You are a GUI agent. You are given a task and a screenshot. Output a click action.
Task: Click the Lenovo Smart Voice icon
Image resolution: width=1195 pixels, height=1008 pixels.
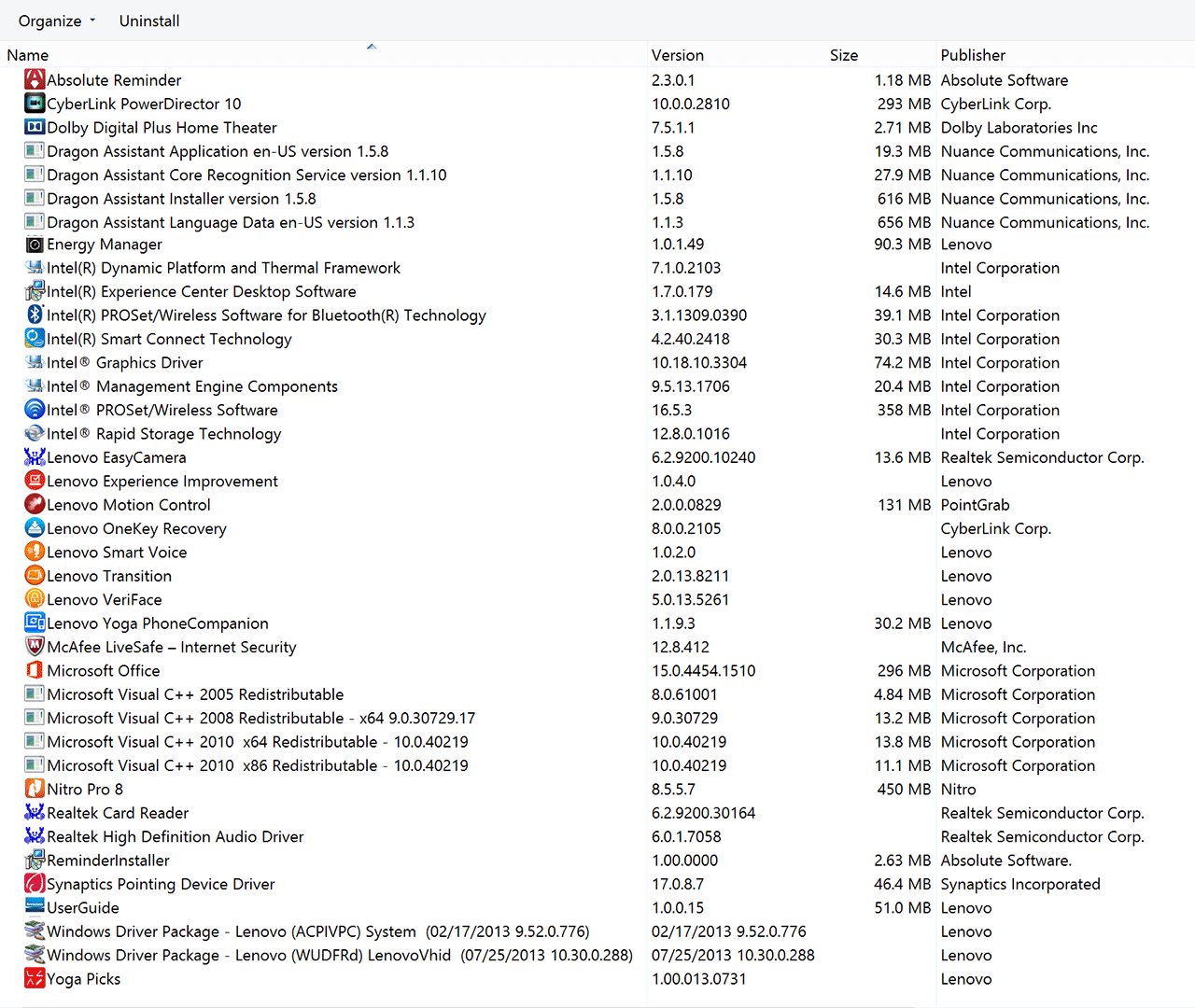(x=35, y=552)
